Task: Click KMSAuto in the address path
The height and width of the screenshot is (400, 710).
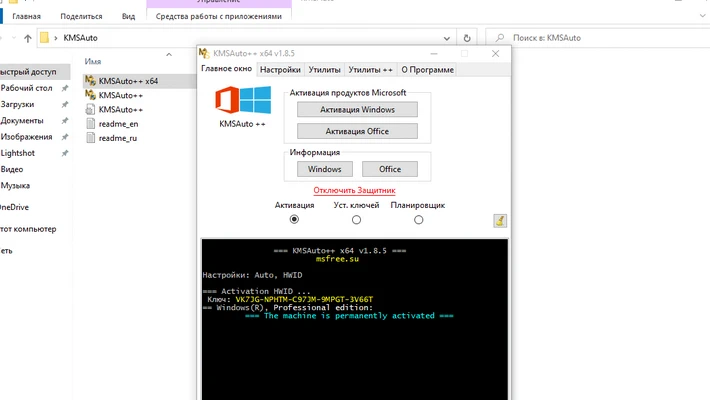Action: tap(81, 38)
